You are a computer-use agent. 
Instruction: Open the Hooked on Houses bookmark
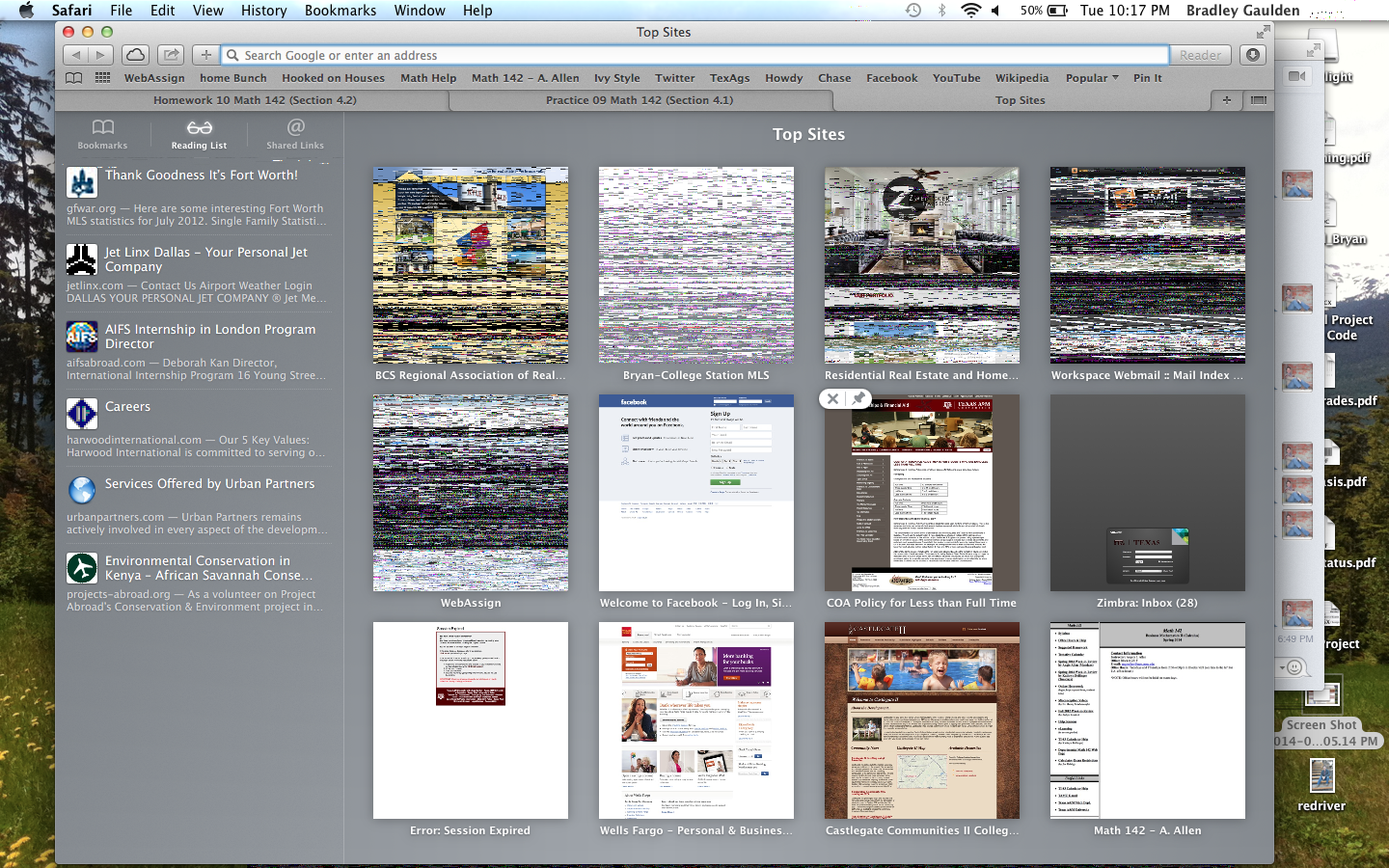333,78
